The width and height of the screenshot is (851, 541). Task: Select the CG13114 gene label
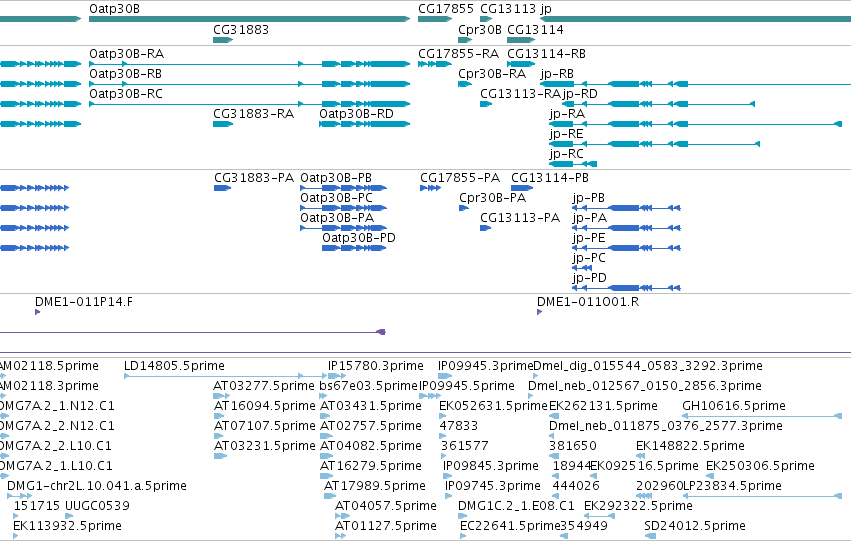coord(535,29)
